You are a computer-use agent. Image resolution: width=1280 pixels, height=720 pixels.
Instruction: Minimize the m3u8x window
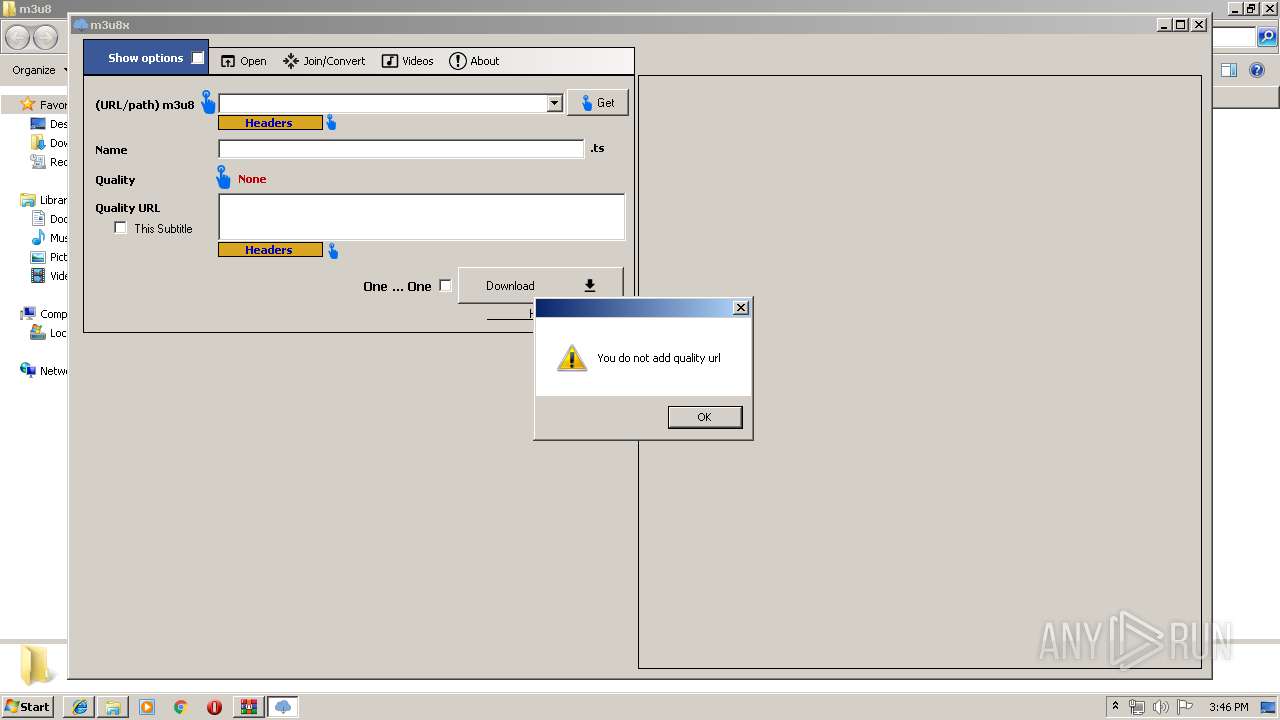pyautogui.click(x=1164, y=25)
